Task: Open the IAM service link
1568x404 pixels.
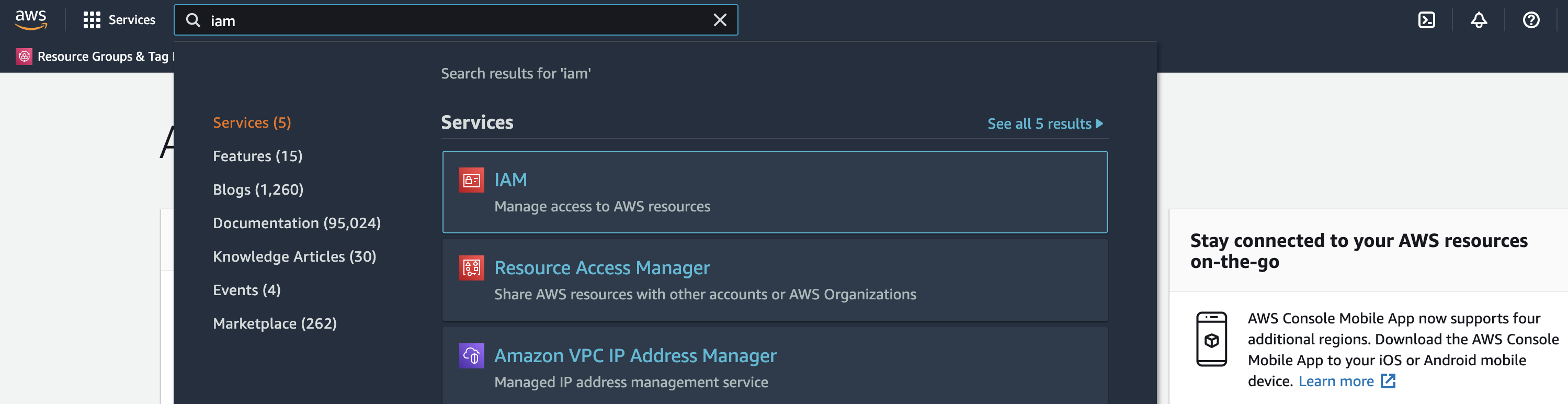Action: tap(510, 179)
